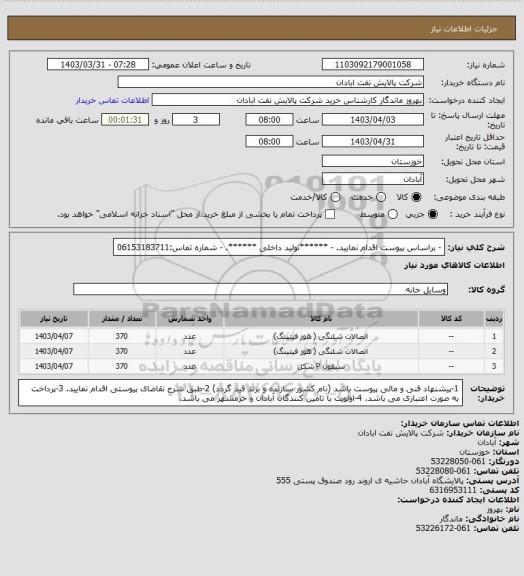This screenshot has width=524, height=576.
Task: Click the delivery city field آبادان
Action: click(x=373, y=179)
